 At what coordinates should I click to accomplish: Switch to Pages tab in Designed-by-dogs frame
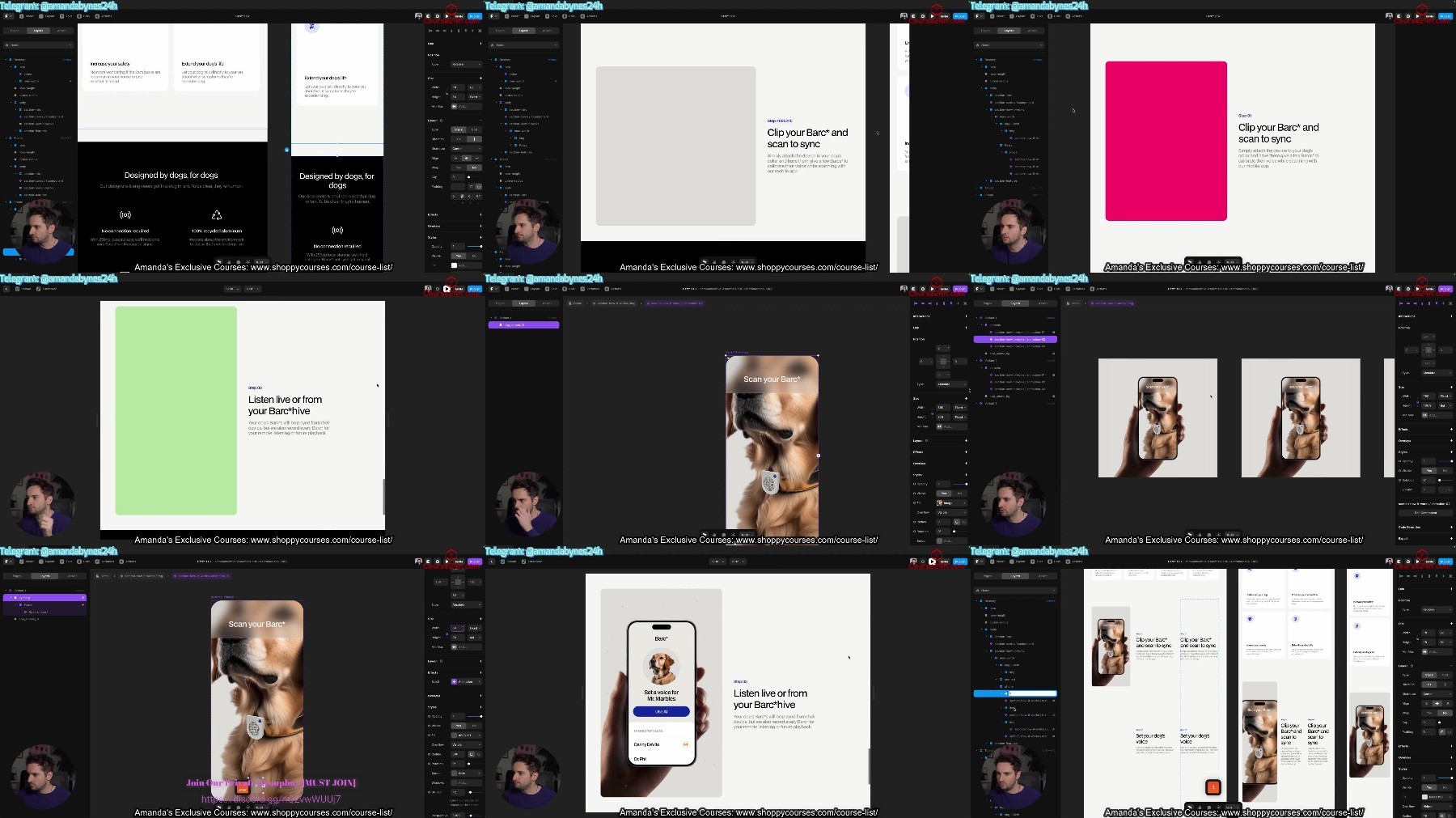pos(15,31)
